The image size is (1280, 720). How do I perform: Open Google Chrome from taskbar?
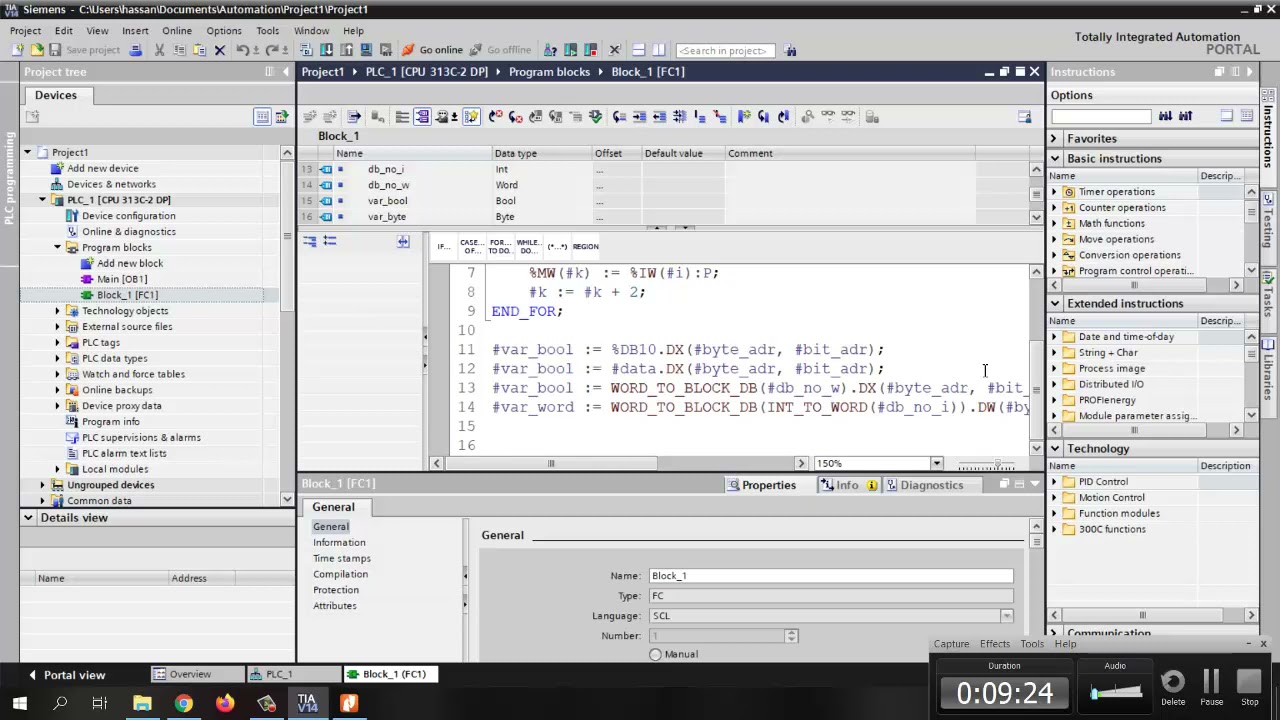pos(183,703)
